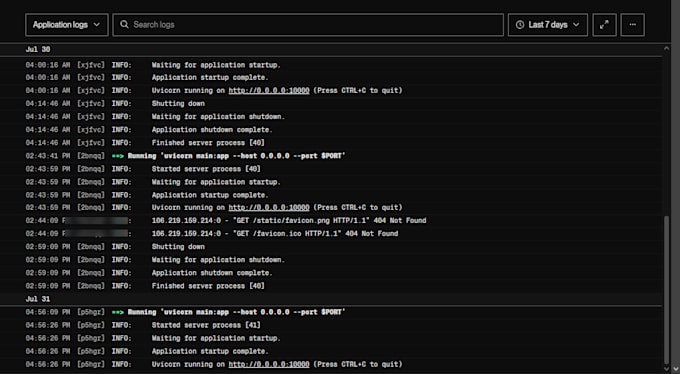Open the Last 7 days time range dropdown

point(548,25)
